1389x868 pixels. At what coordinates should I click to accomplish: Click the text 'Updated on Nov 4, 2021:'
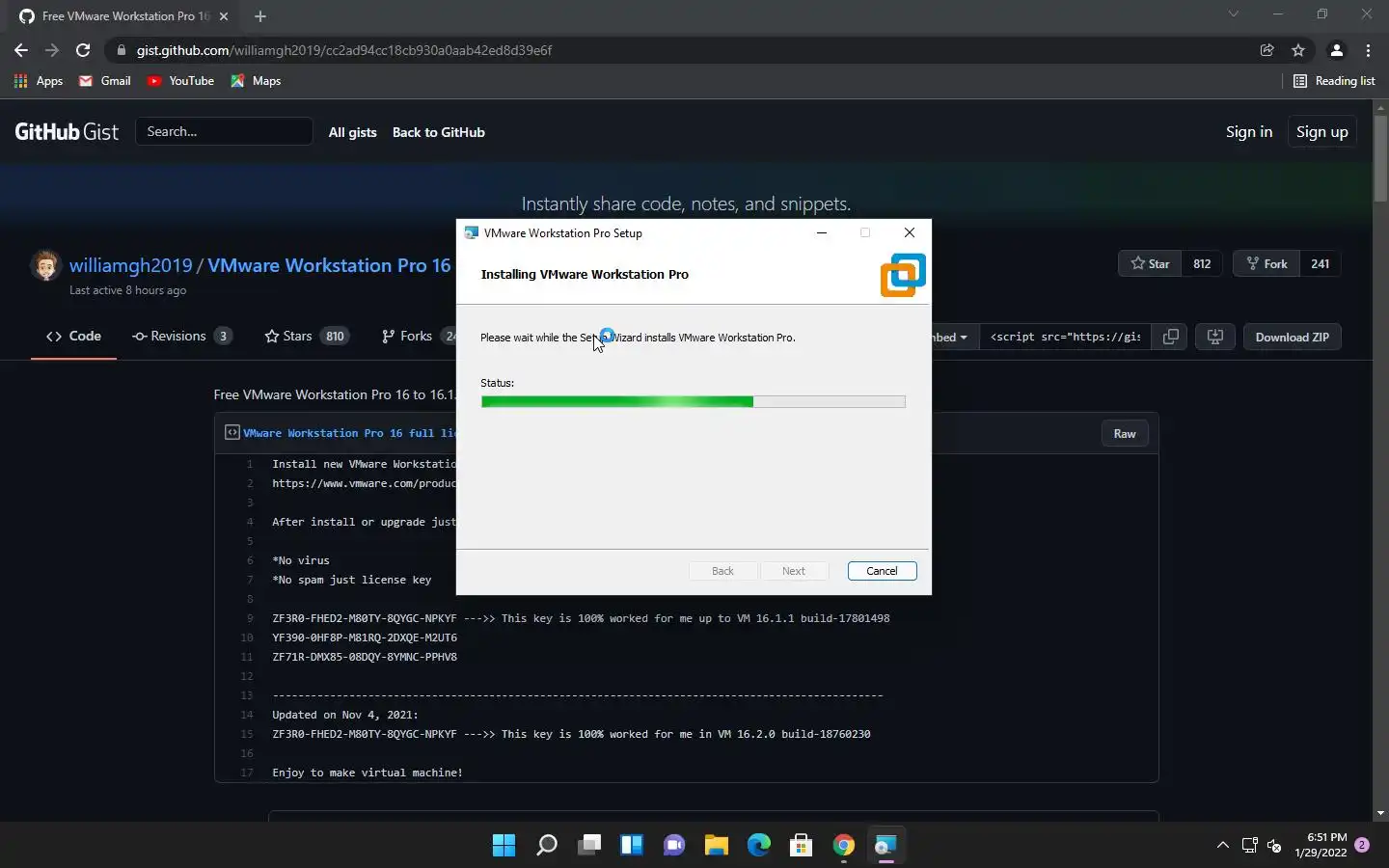[345, 715]
